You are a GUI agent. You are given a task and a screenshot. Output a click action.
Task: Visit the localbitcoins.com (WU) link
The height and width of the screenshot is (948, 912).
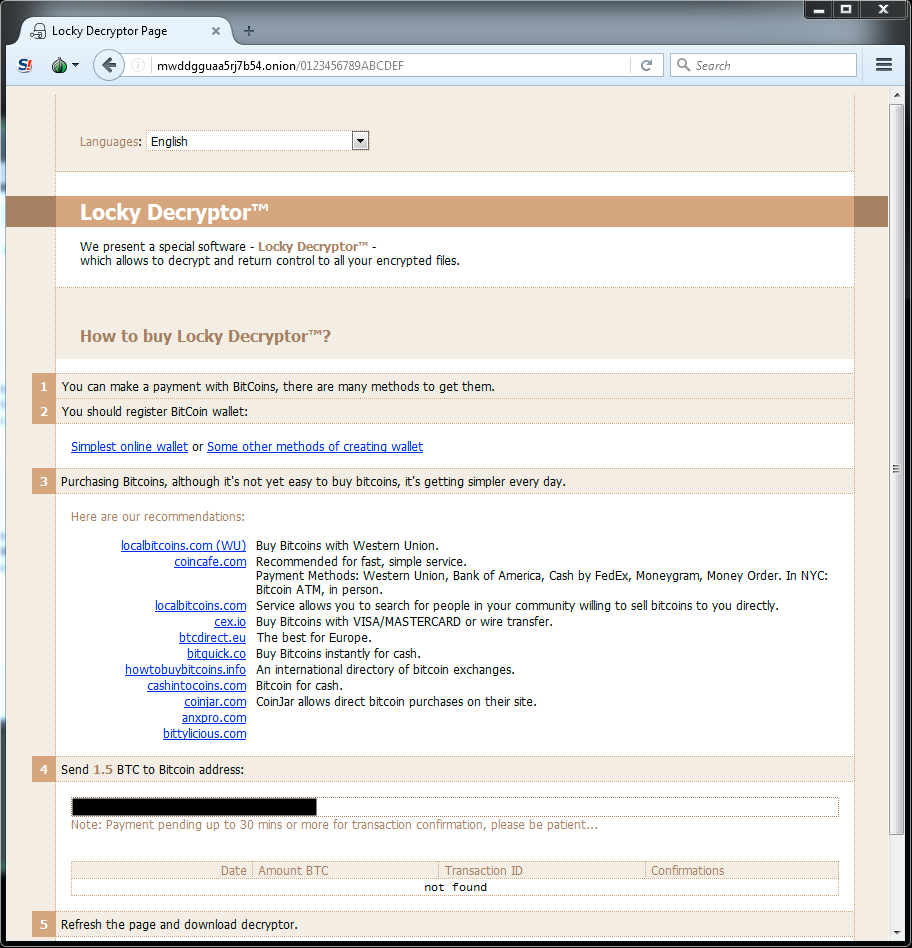tap(183, 545)
